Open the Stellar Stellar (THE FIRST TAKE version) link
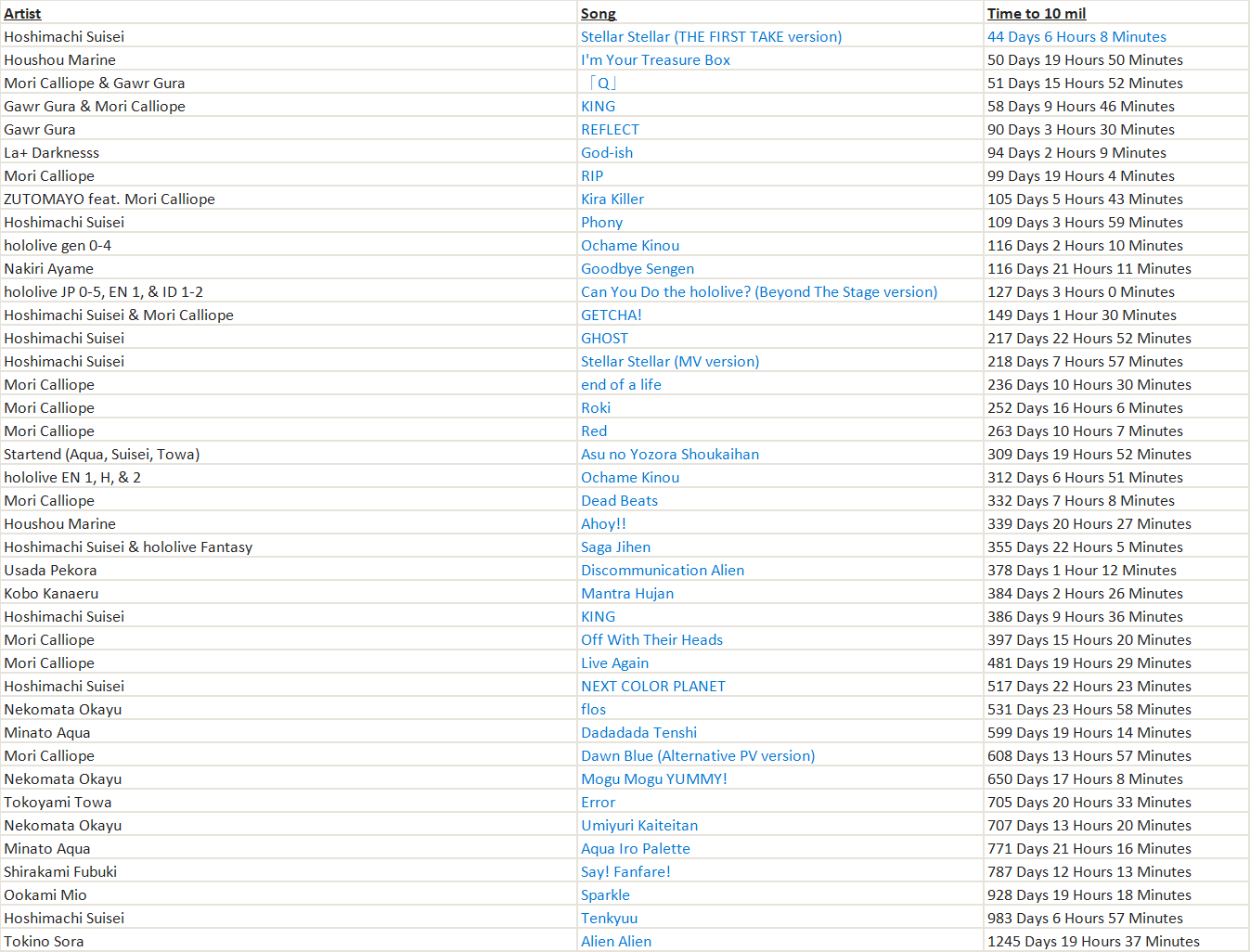 click(x=711, y=37)
